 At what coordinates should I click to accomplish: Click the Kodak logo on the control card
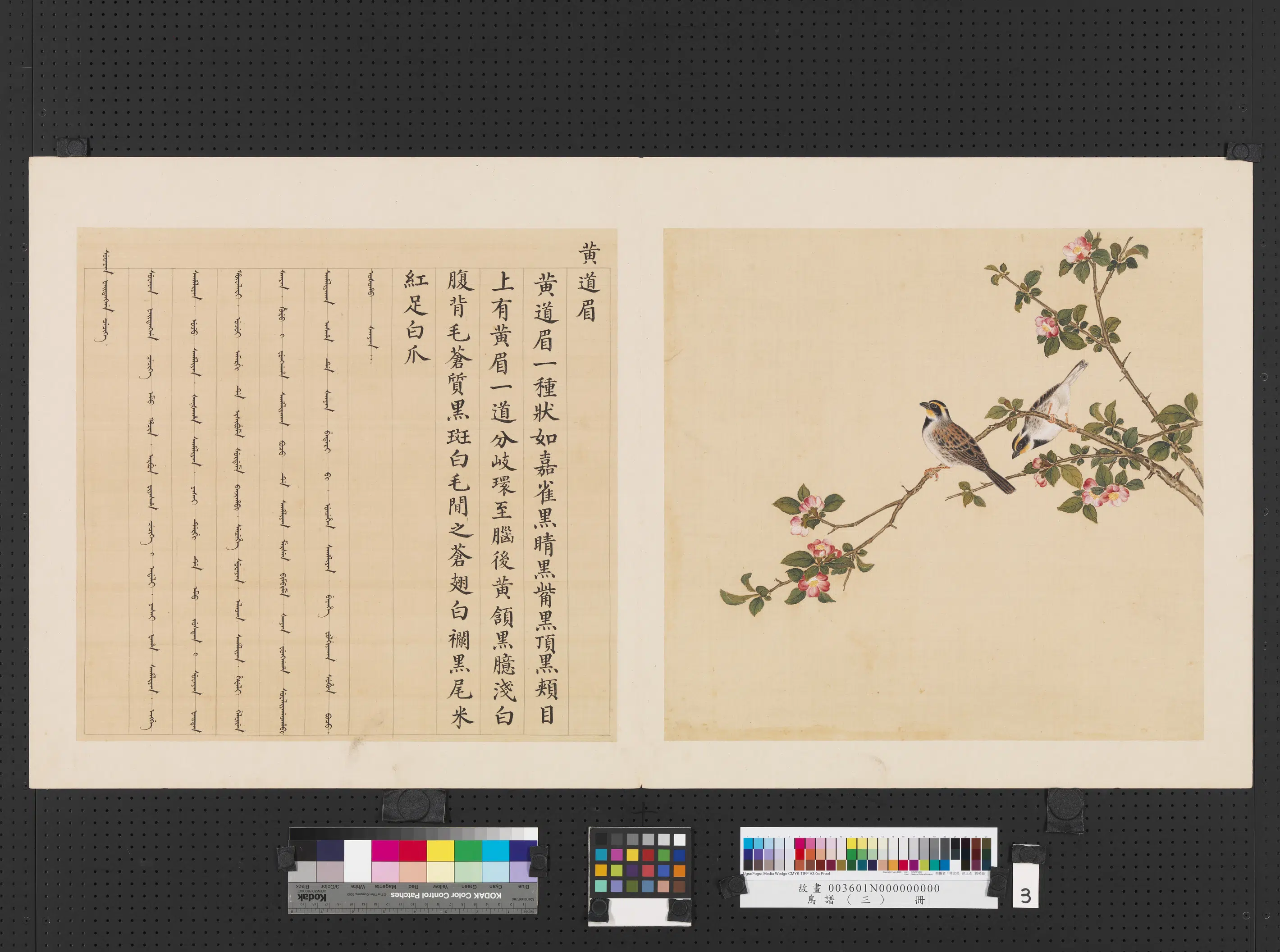click(312, 898)
